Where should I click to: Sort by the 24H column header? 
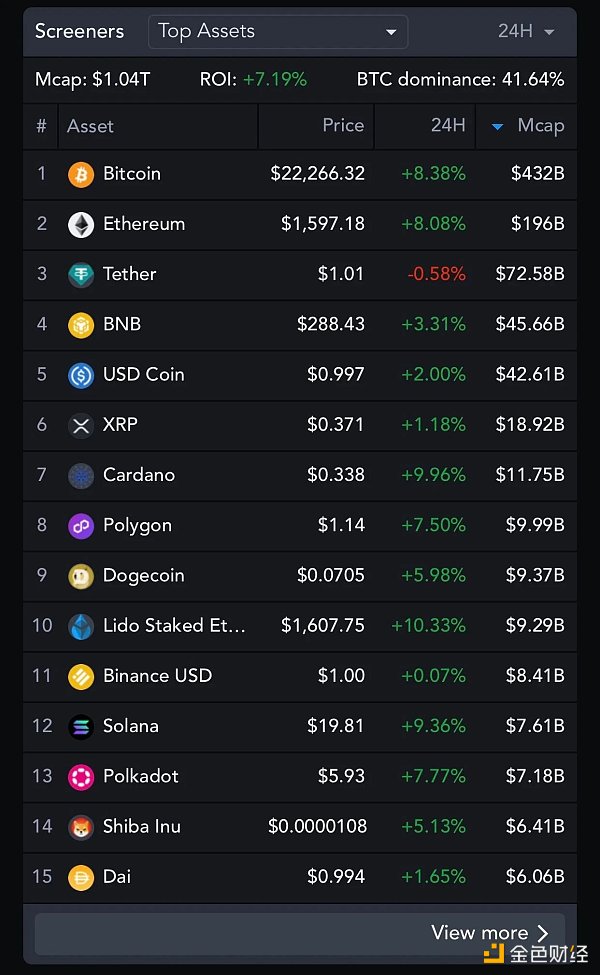[x=447, y=126]
